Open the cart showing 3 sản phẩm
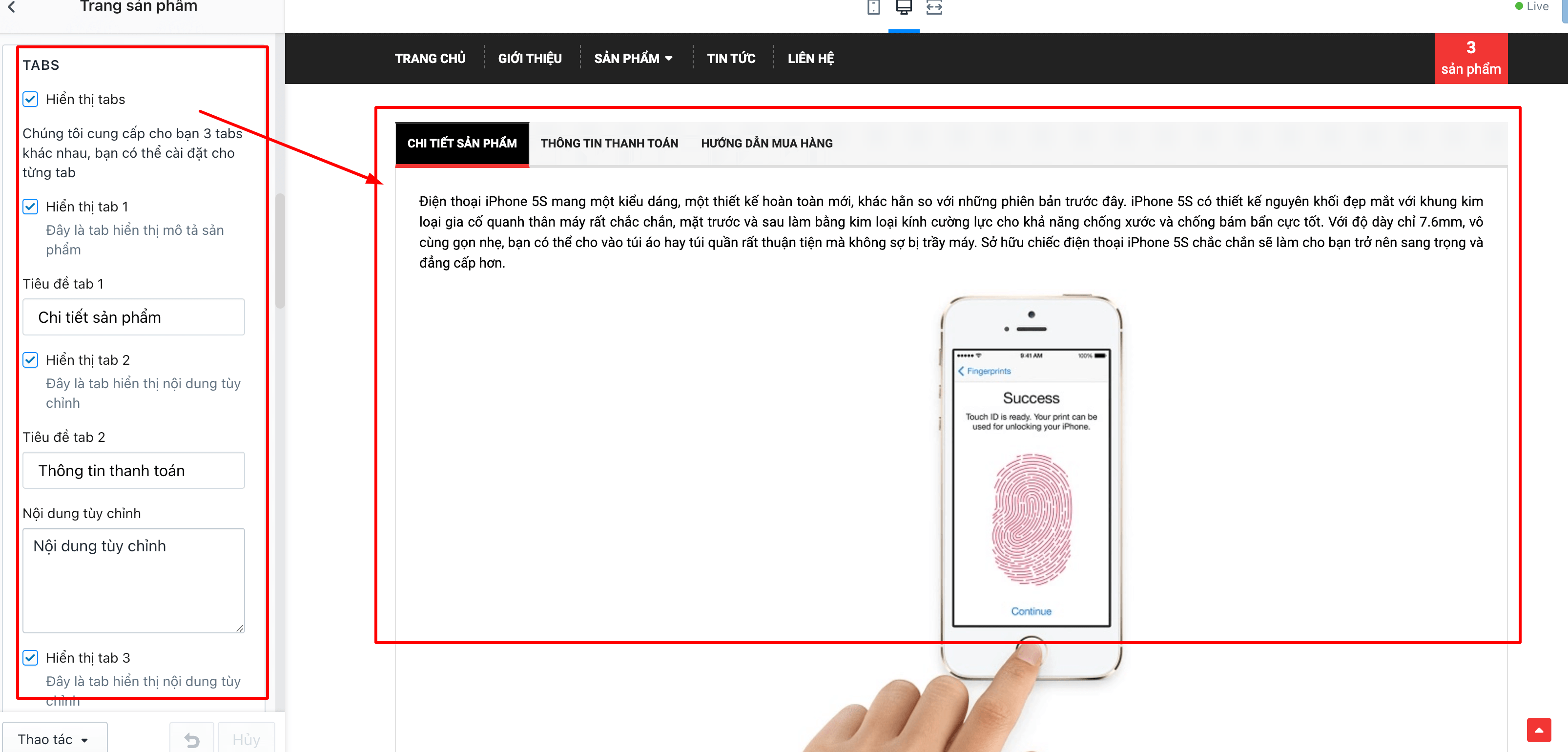Viewport: 1568px width, 752px height. (x=1470, y=59)
